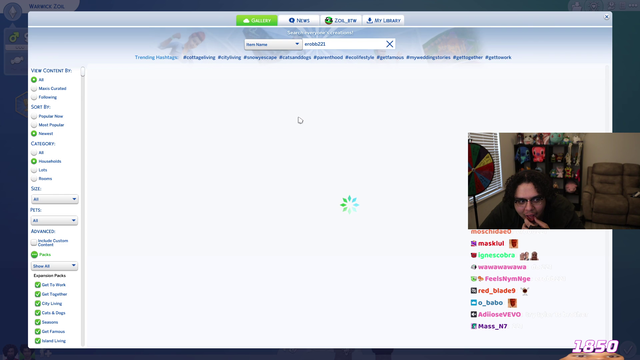Click the streamer webcam overlay
The width and height of the screenshot is (640, 360).
tap(554, 180)
